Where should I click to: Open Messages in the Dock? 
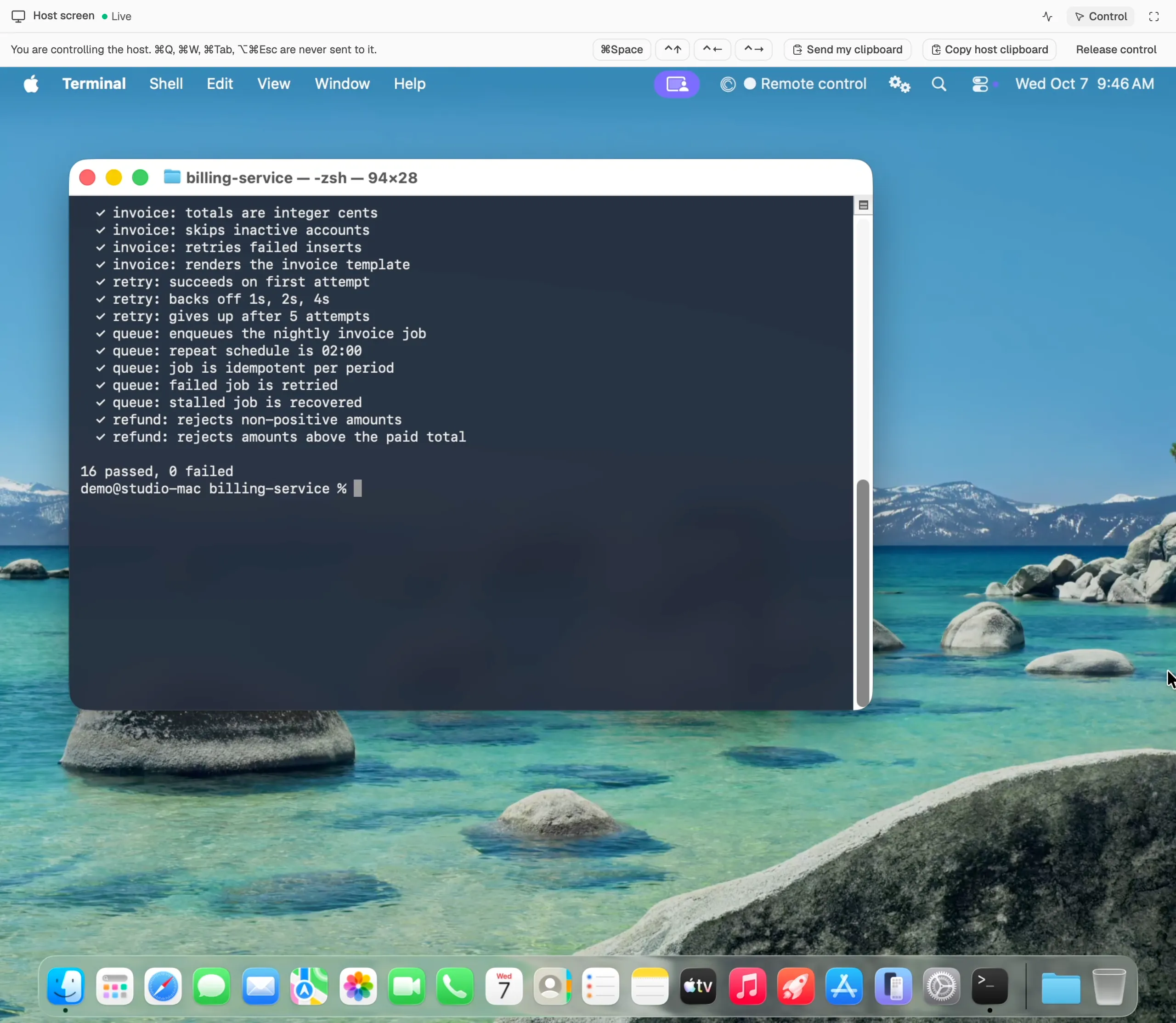[x=212, y=986]
